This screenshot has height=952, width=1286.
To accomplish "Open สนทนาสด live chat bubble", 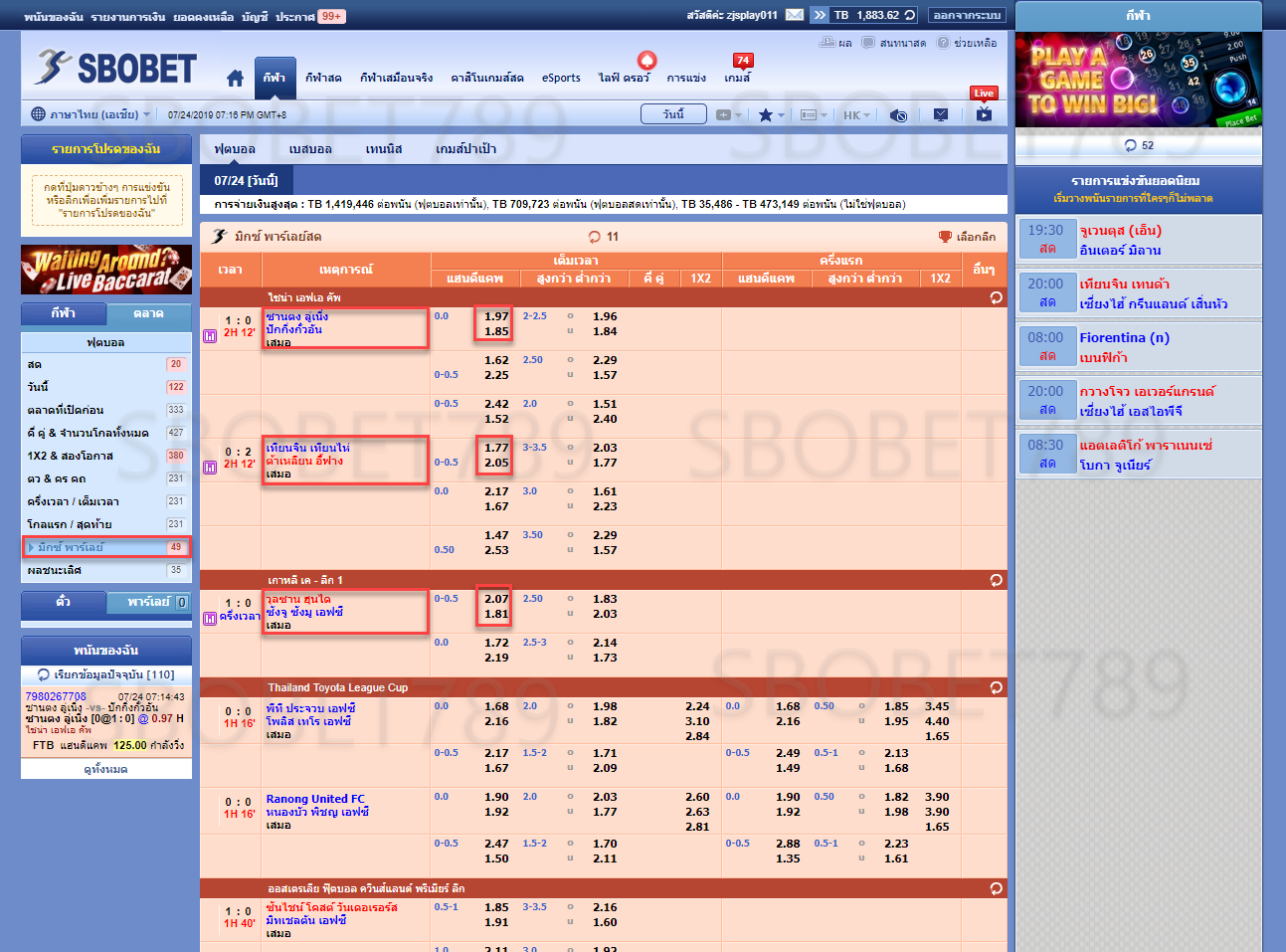I will 868,43.
